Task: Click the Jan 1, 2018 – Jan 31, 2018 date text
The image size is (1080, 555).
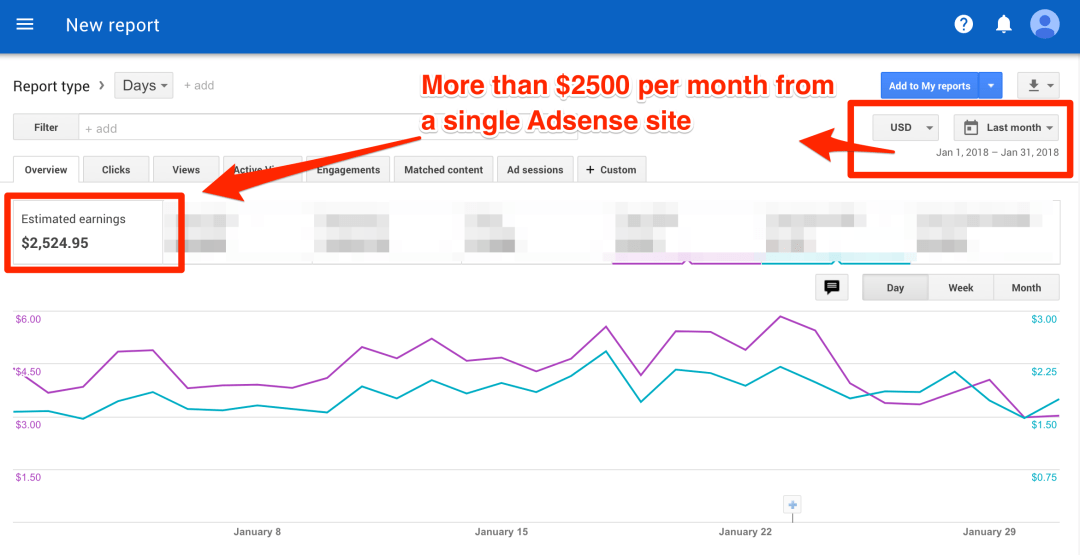Action: pyautogui.click(x=997, y=152)
